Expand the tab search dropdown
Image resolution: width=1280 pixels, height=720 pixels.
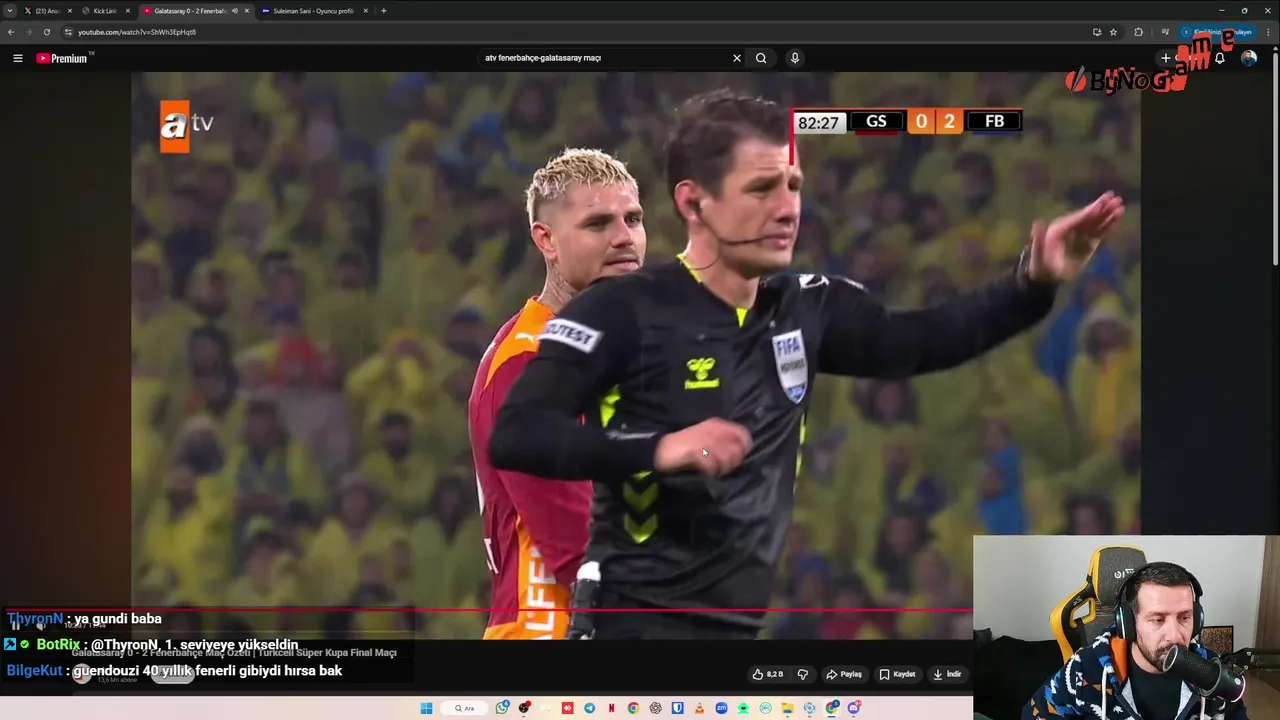pos(10,11)
